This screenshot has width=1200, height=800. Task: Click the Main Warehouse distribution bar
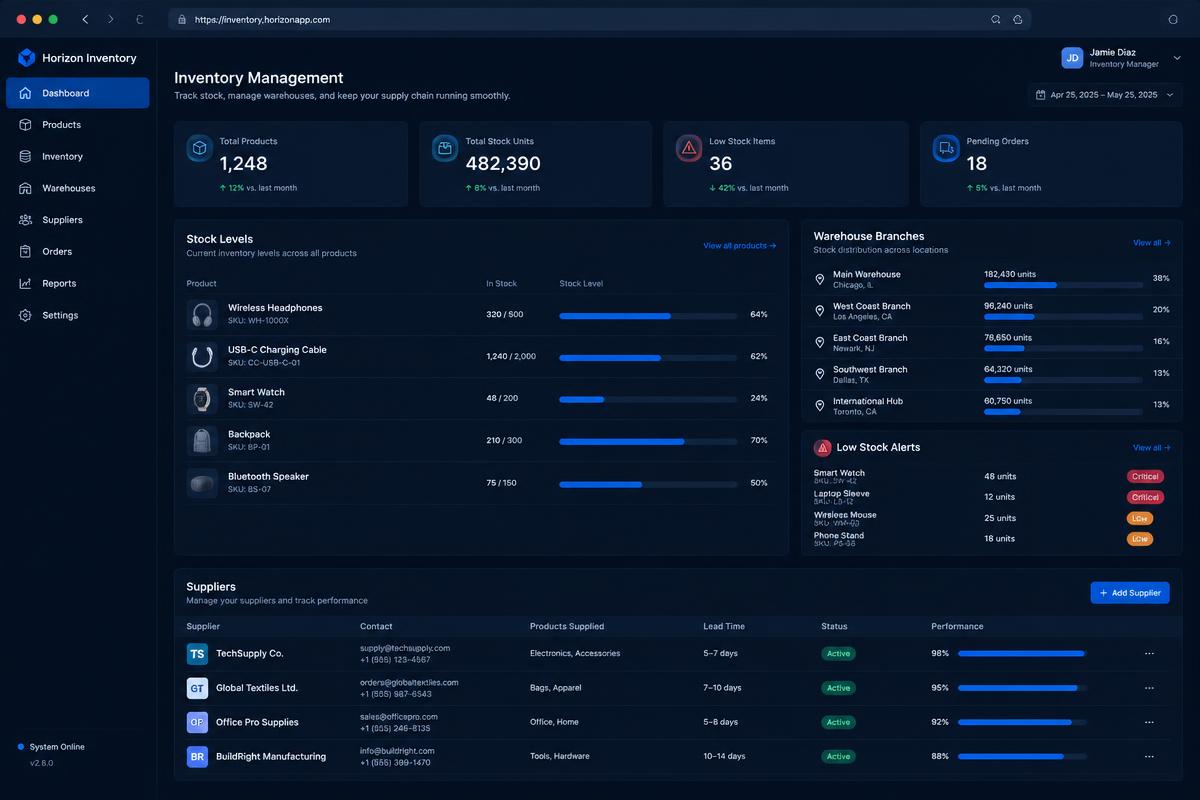click(x=1063, y=285)
